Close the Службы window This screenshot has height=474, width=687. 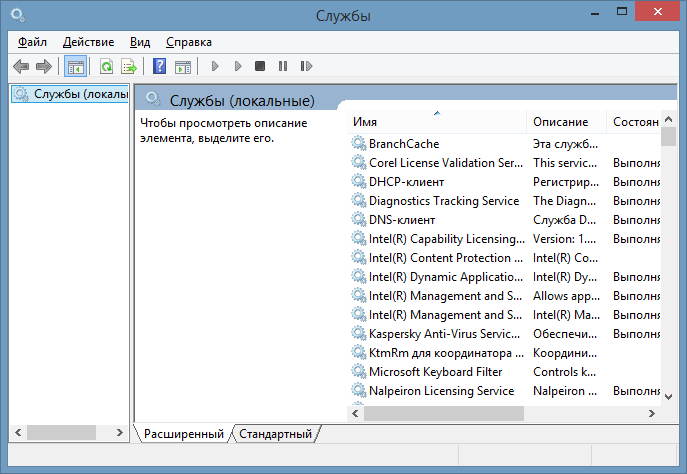[657, 12]
